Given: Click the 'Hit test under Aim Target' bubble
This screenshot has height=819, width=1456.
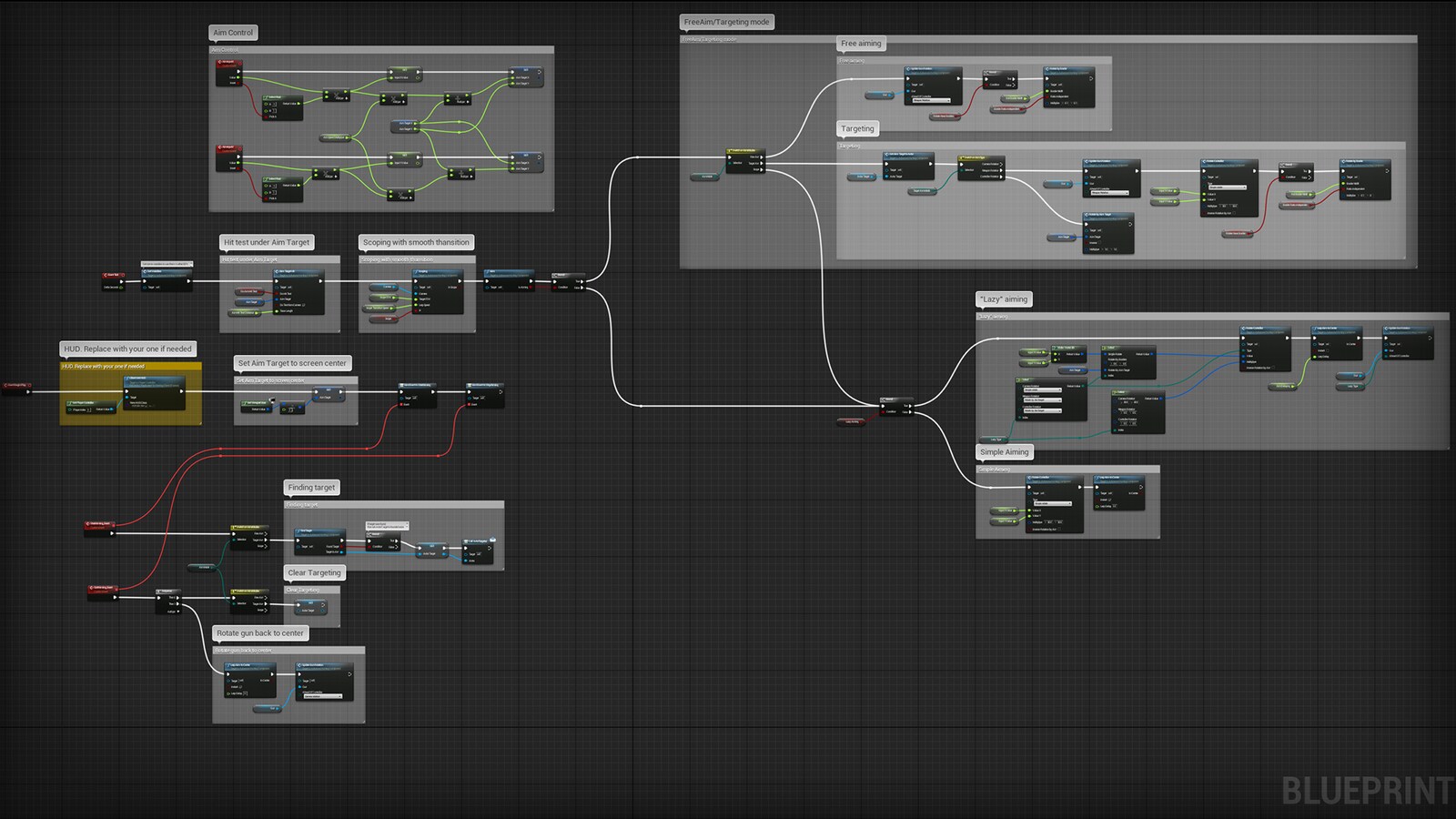Looking at the screenshot, I should point(267,243).
